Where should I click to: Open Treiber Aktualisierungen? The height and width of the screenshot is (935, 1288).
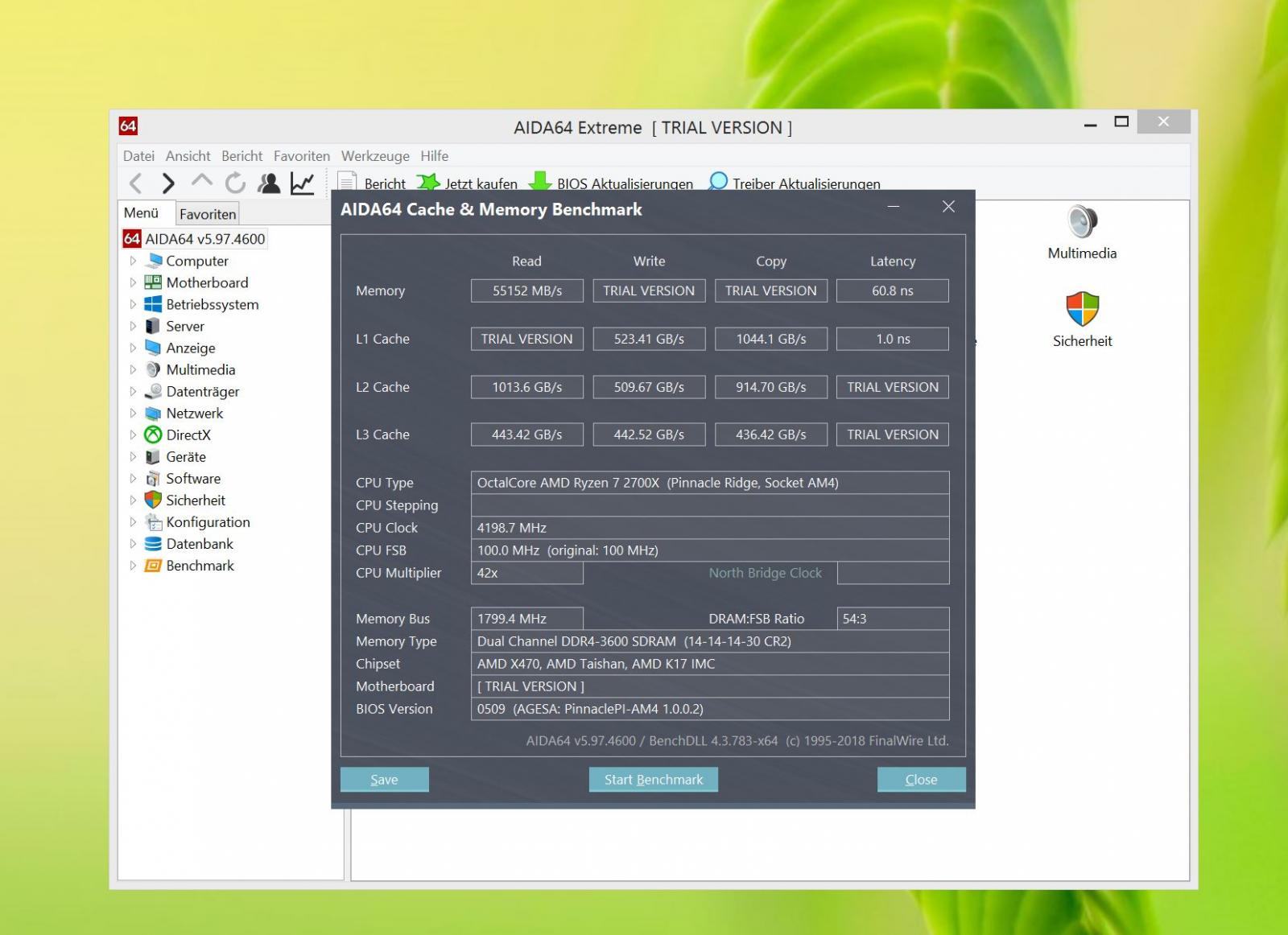click(795, 183)
